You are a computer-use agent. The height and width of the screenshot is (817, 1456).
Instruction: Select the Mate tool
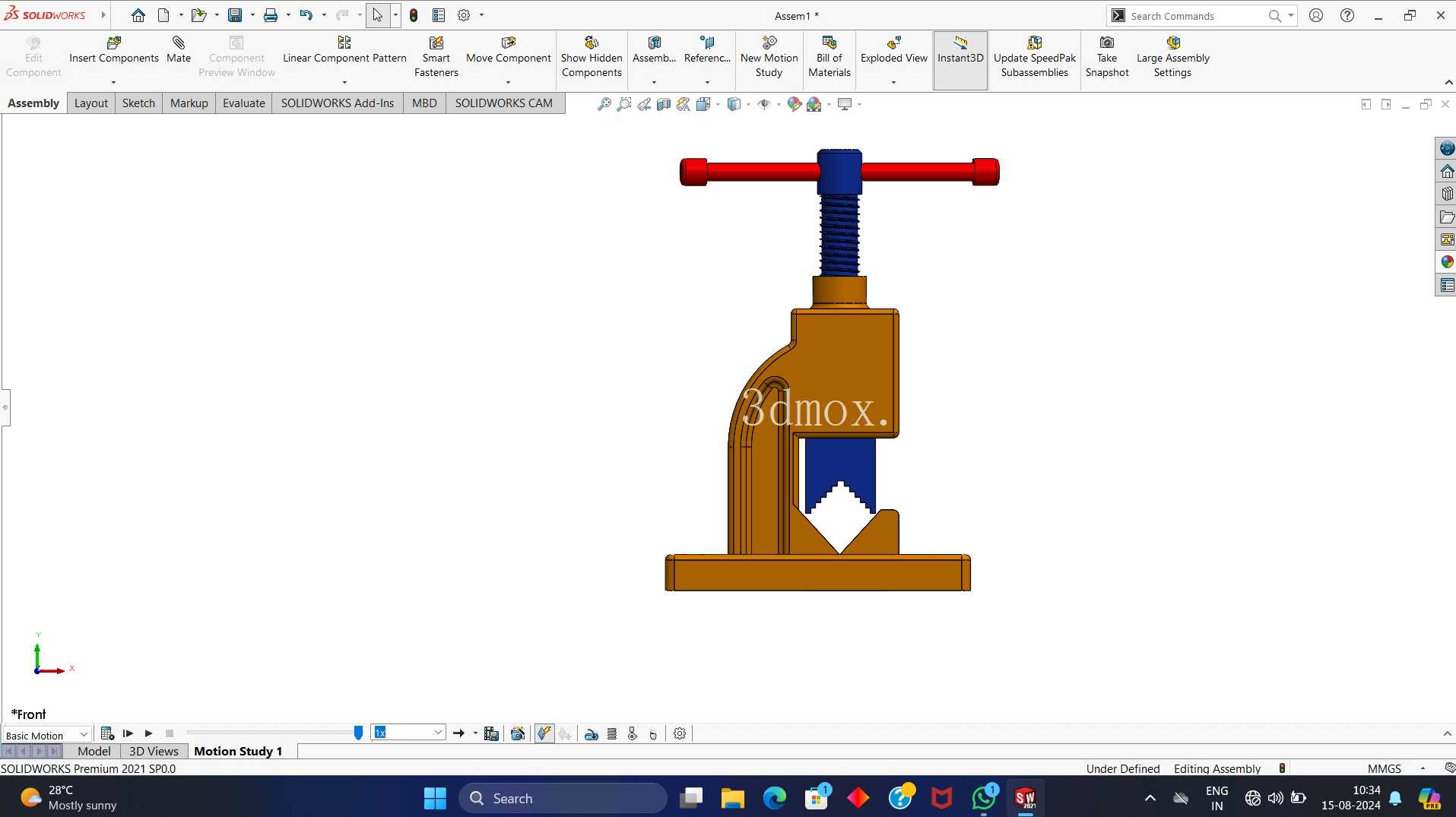179,50
